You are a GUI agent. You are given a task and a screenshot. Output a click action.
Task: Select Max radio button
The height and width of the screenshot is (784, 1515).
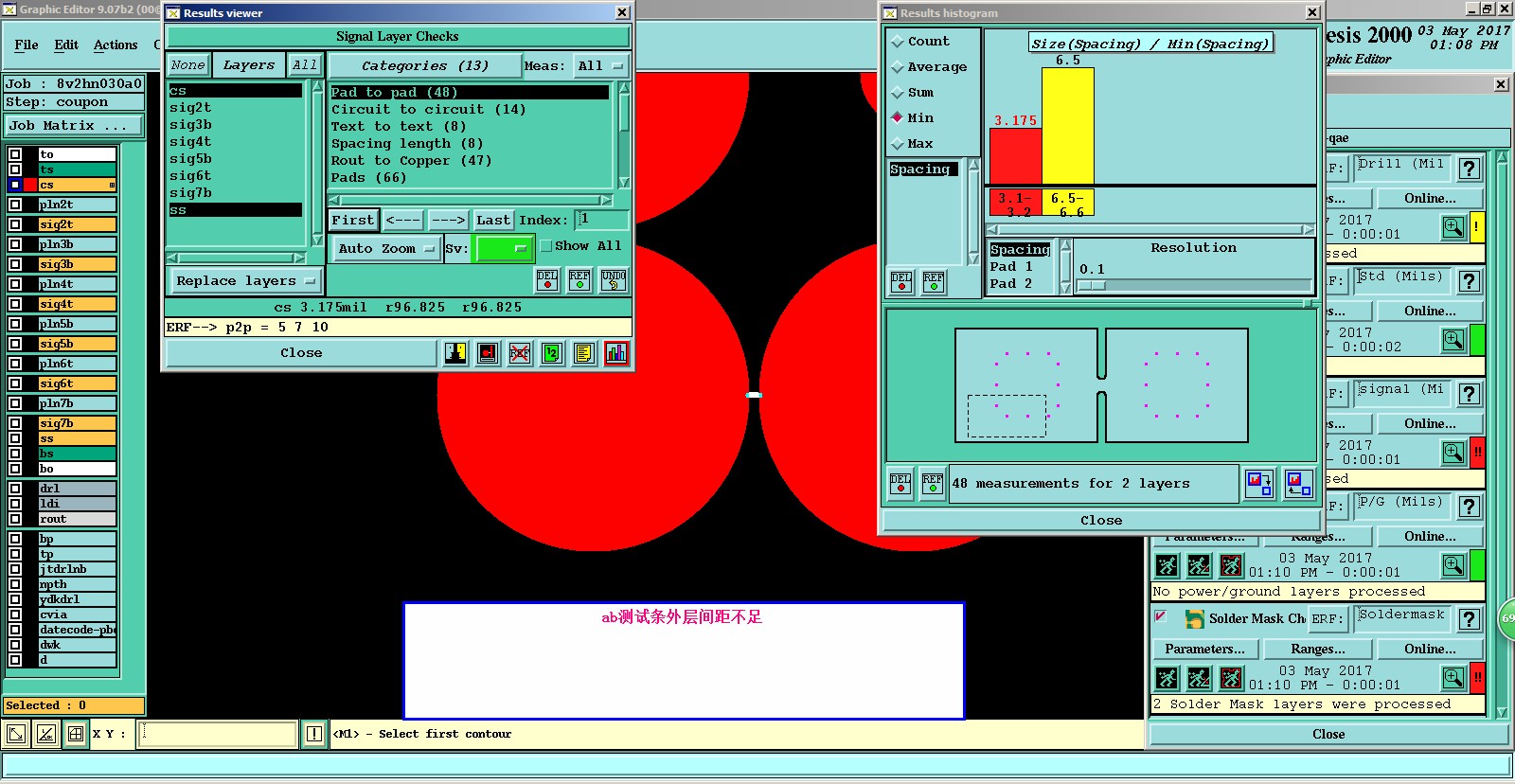click(x=898, y=144)
